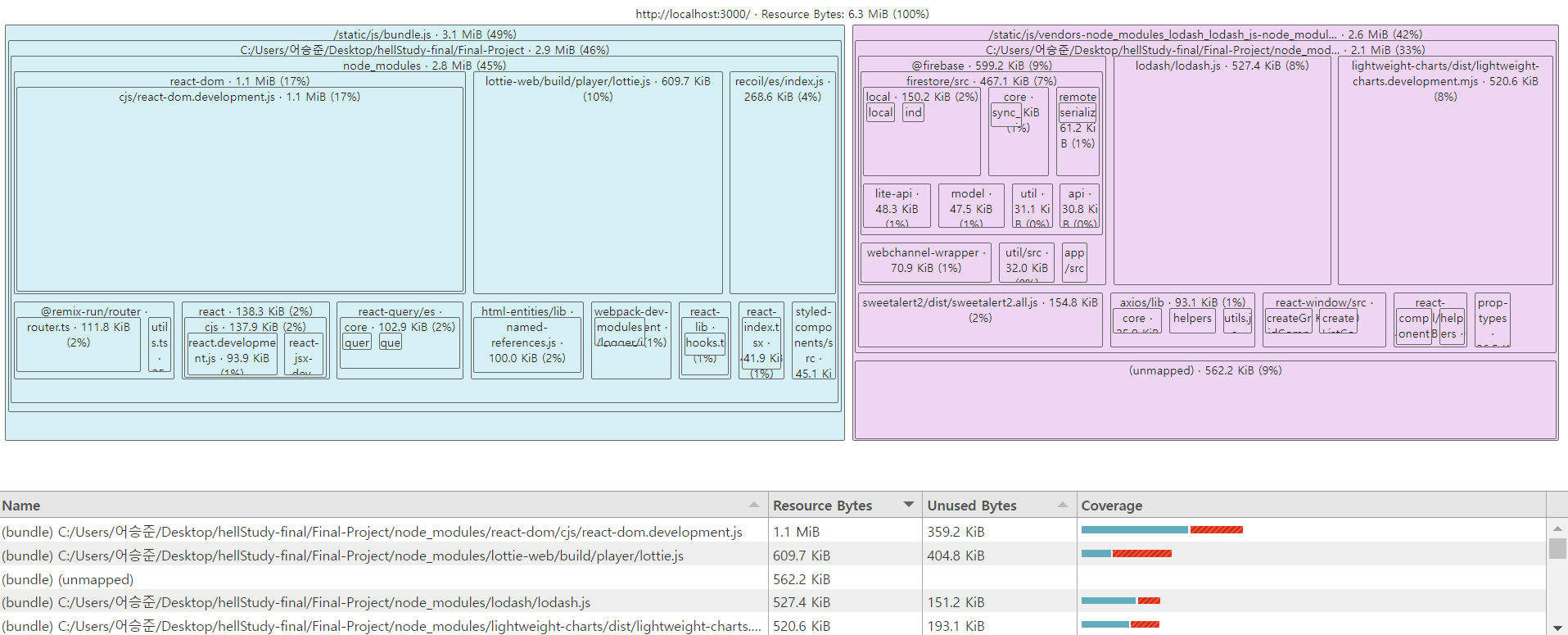
Task: Select the recoil/es/index.js treemap block
Action: pos(782,182)
